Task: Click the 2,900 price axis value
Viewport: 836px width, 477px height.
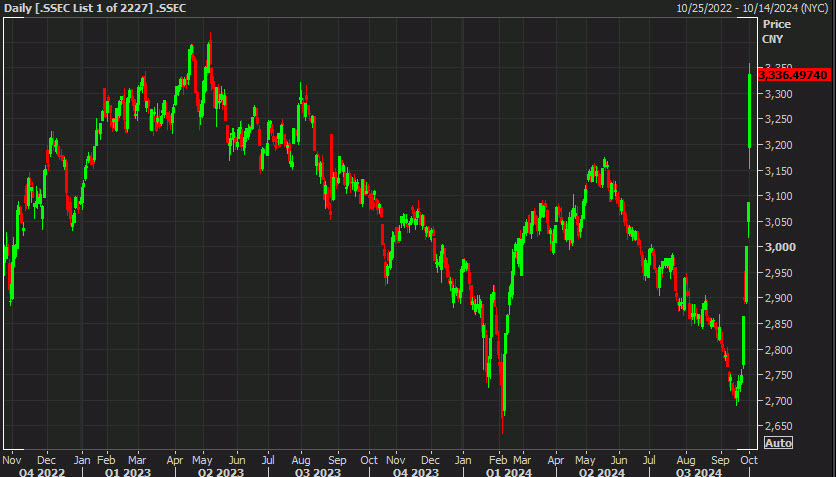Action: [778, 298]
